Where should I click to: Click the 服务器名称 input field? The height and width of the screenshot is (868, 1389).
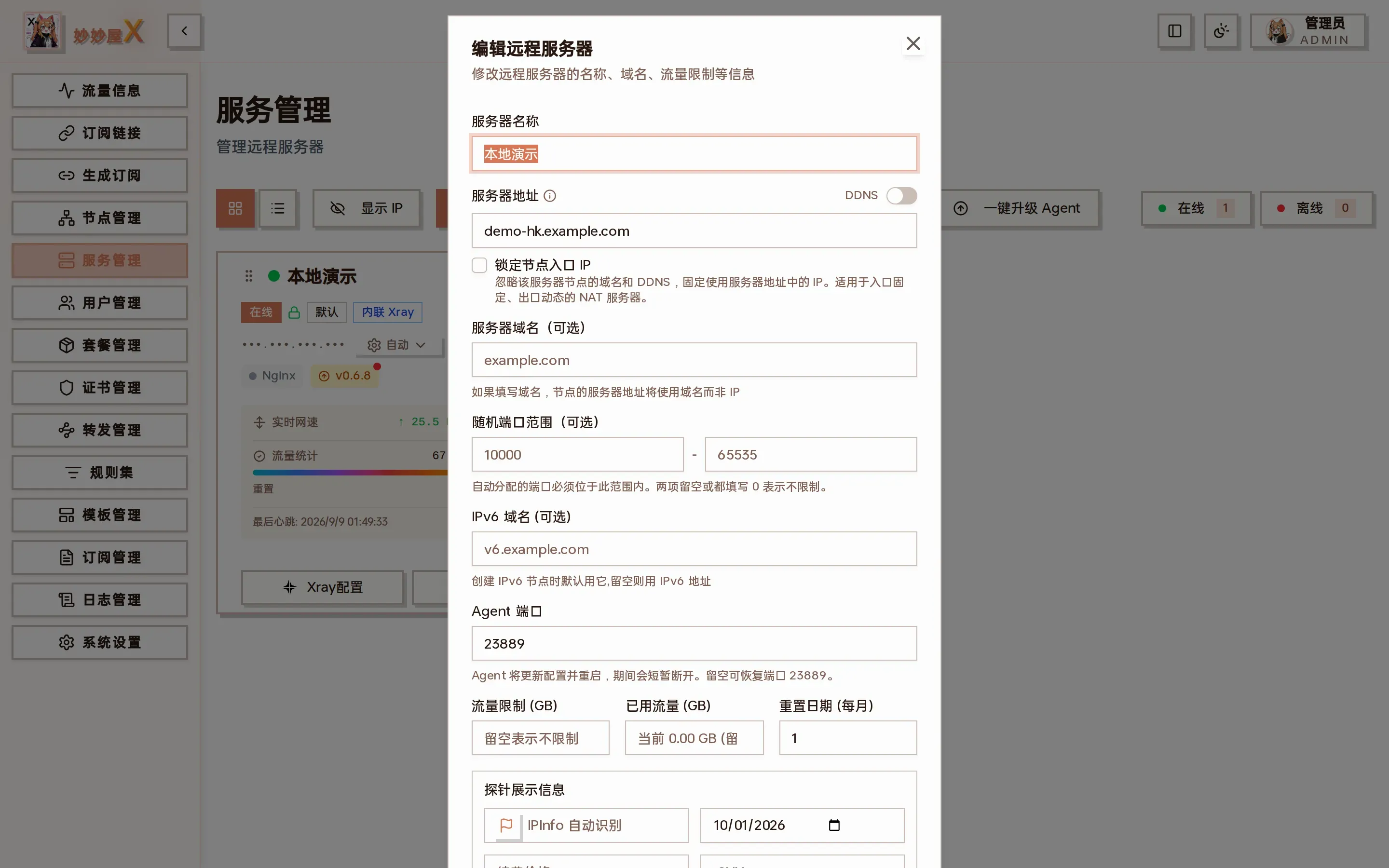pos(694,154)
